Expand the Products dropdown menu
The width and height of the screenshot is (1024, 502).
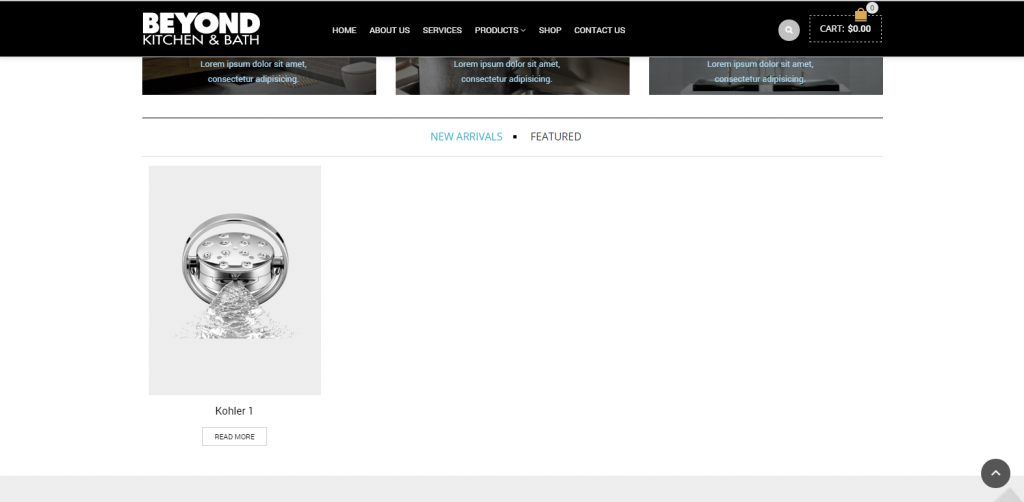[x=500, y=30]
